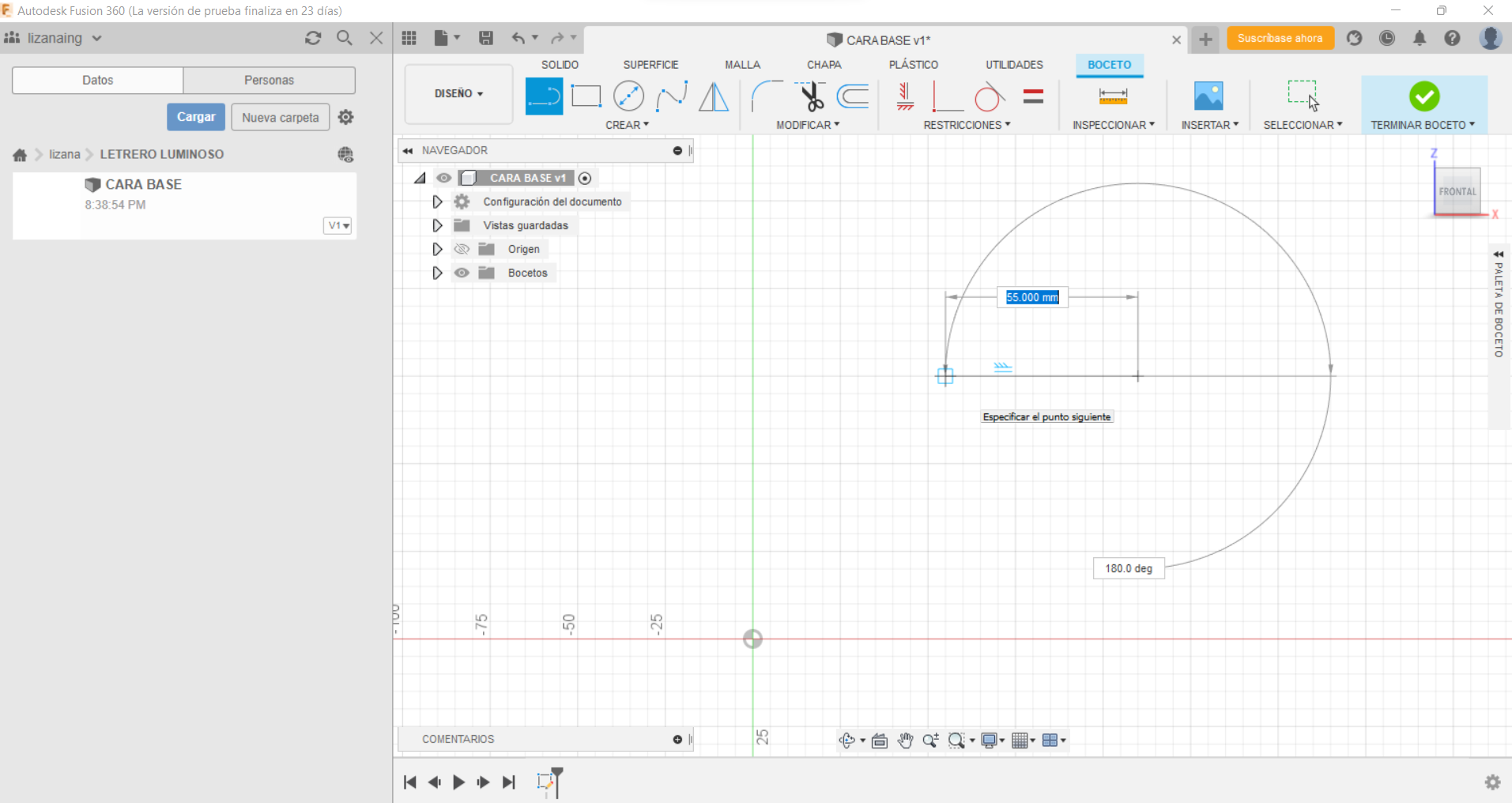Apply the perpendicular constraint
Screen dimensions: 1512x803
click(x=947, y=96)
